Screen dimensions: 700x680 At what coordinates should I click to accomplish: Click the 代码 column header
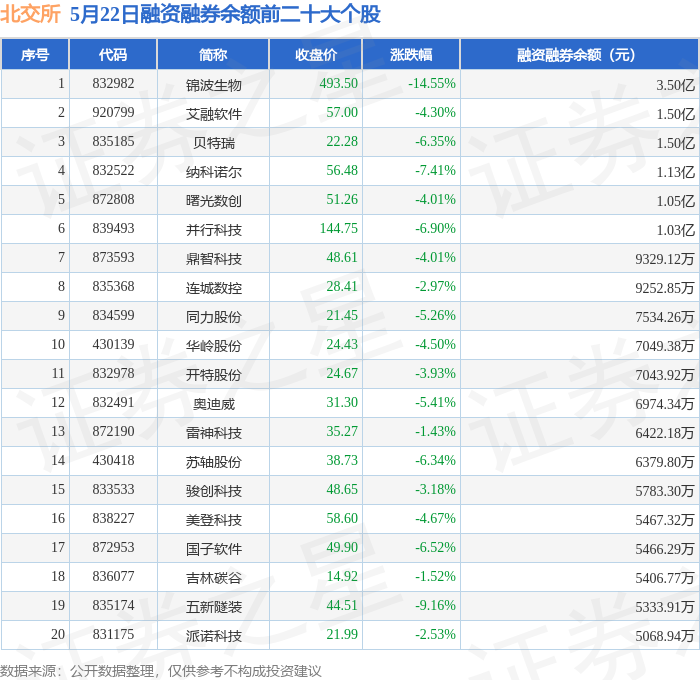[x=113, y=55]
